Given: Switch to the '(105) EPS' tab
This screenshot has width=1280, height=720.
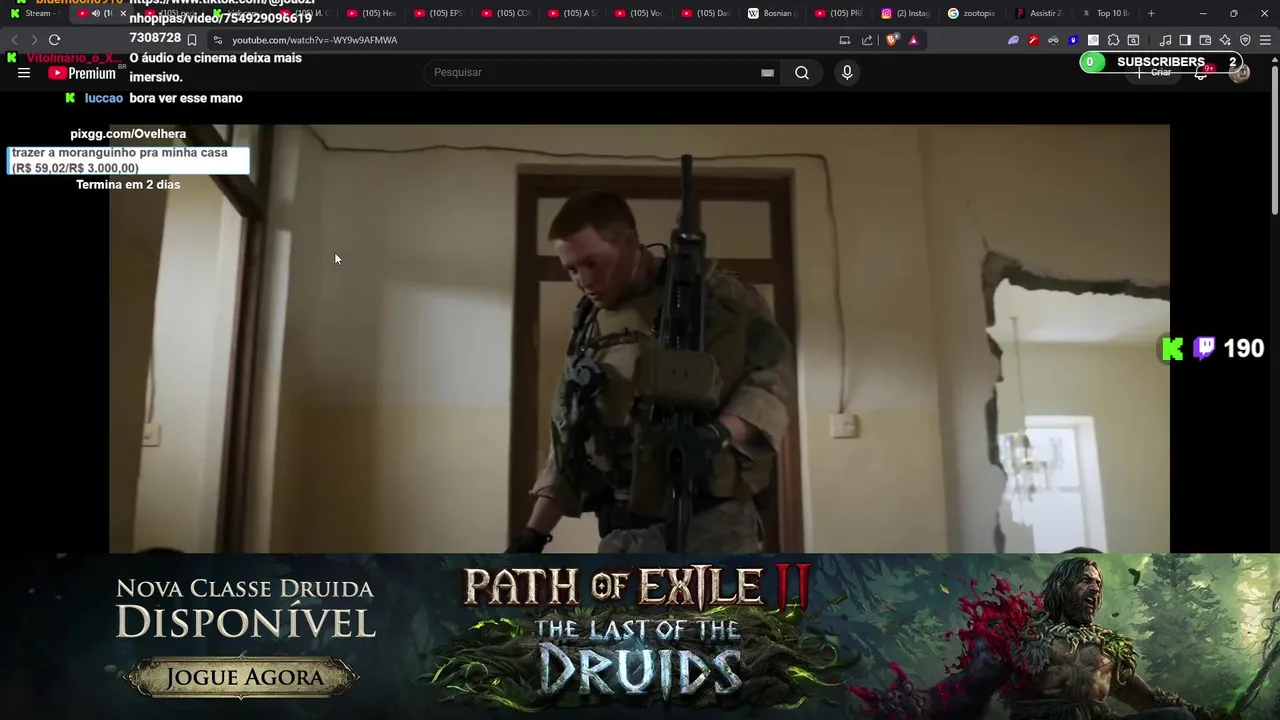Looking at the screenshot, I should pyautogui.click(x=438, y=13).
